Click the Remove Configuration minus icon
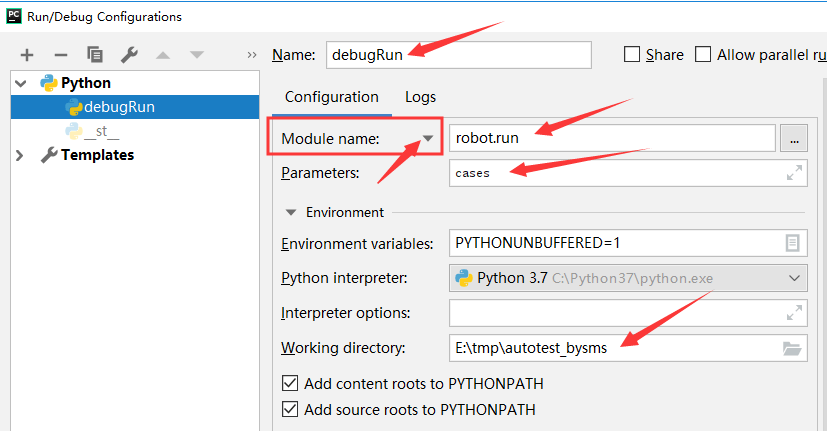Image resolution: width=827 pixels, height=431 pixels. [x=61, y=55]
